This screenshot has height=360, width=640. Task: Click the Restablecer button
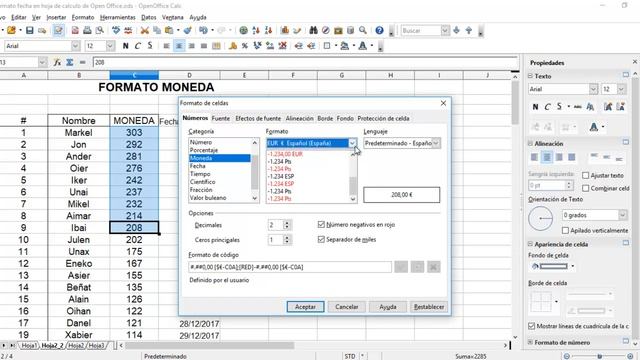429,307
